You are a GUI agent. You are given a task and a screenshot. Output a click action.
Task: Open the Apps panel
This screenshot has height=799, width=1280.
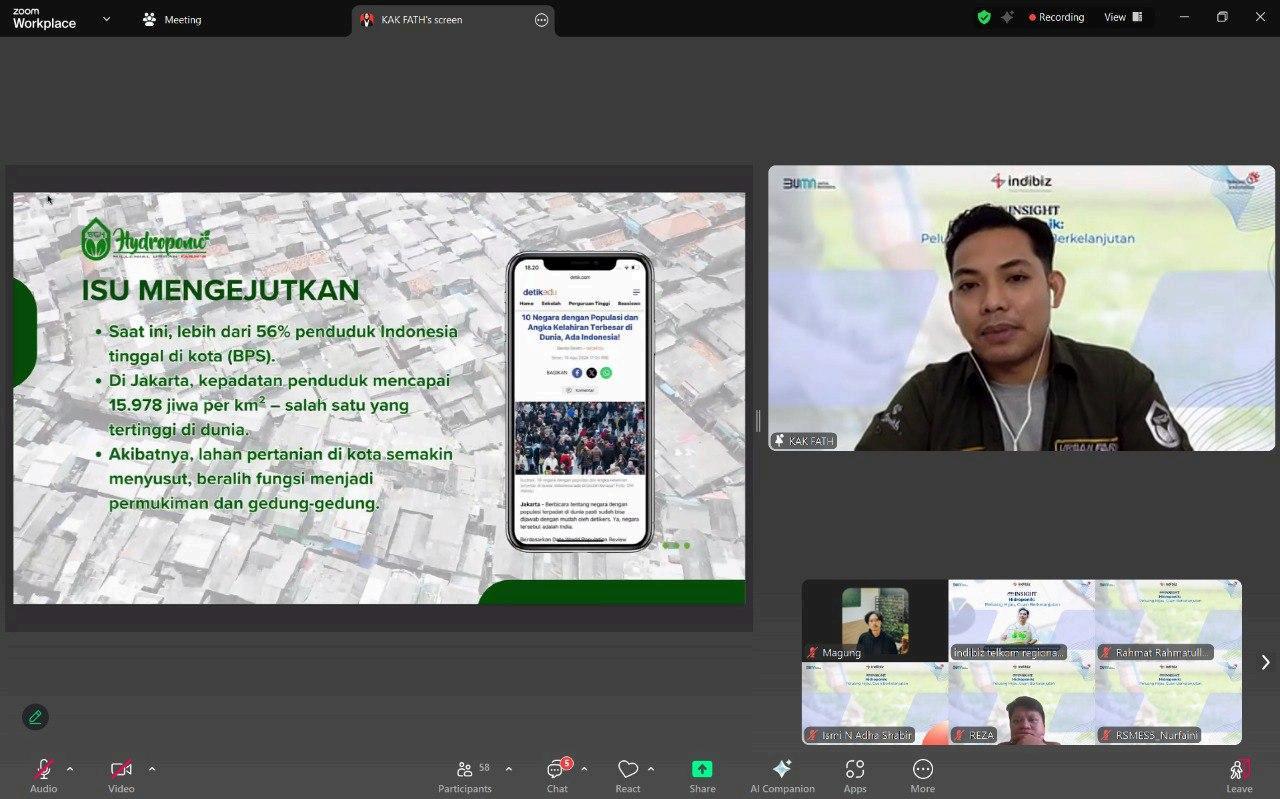tap(855, 775)
